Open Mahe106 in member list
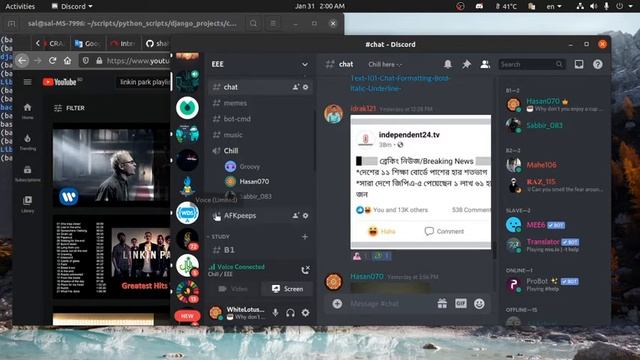The height and width of the screenshot is (360, 640). point(554,165)
